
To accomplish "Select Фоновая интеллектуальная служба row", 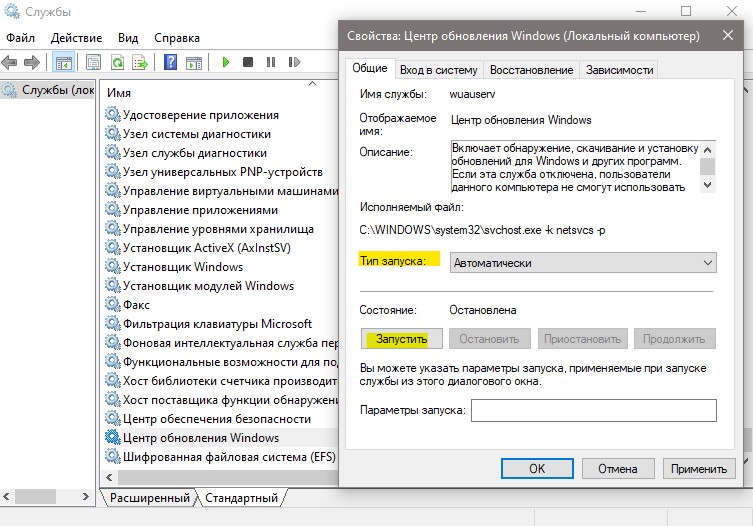I will pyautogui.click(x=221, y=343).
